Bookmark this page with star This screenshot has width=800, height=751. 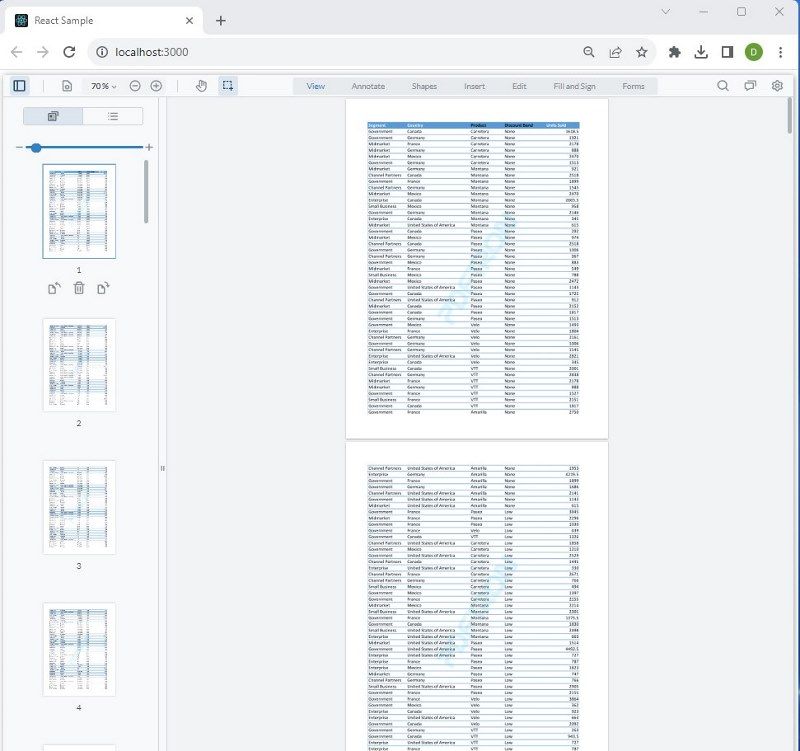click(642, 52)
